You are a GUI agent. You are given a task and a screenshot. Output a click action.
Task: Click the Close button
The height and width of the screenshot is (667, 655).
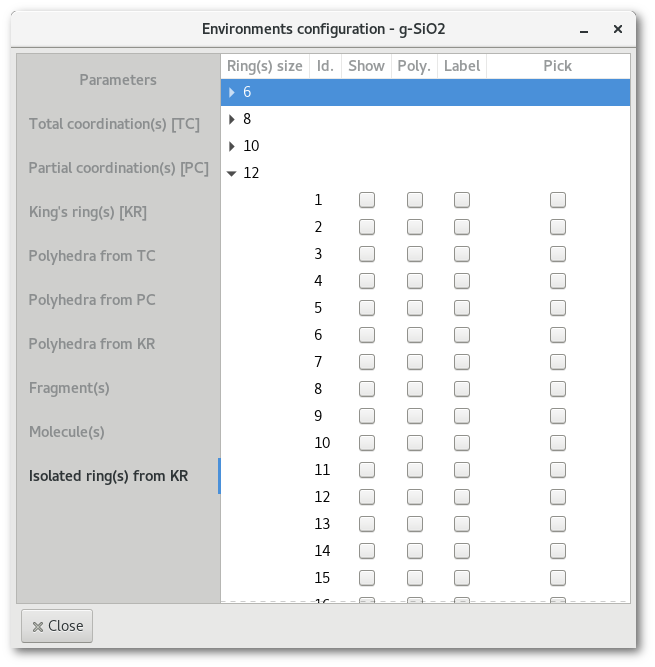(x=57, y=626)
